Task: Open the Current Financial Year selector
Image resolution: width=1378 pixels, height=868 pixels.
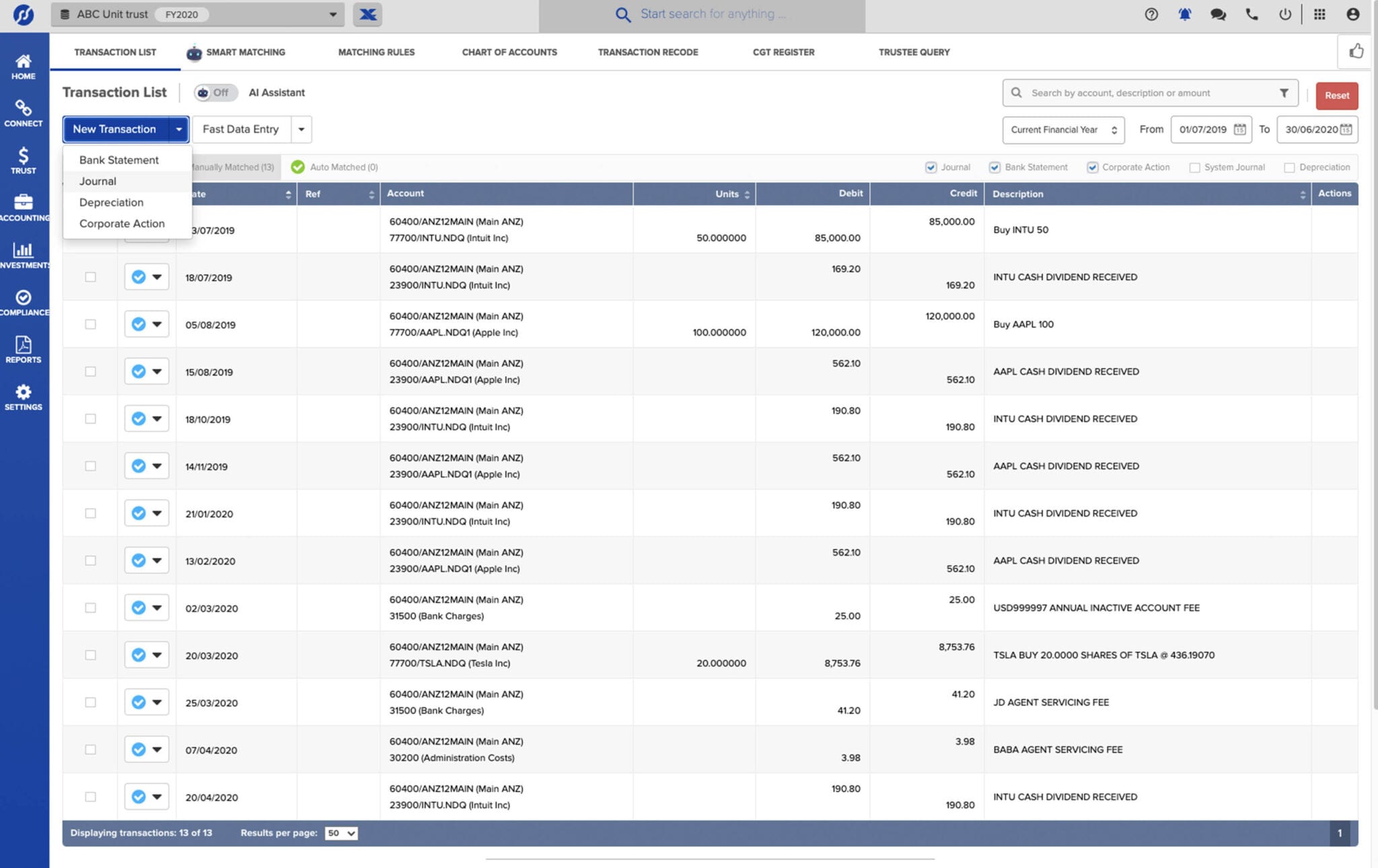Action: [x=1063, y=129]
